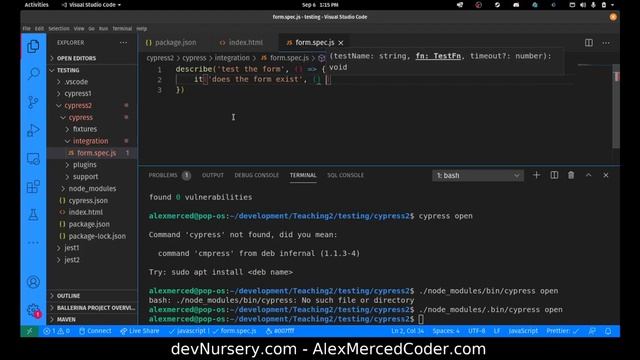Image resolution: width=640 pixels, height=360 pixels.
Task: Open the Test beaker view
Action: pyautogui.click(x=33, y=215)
